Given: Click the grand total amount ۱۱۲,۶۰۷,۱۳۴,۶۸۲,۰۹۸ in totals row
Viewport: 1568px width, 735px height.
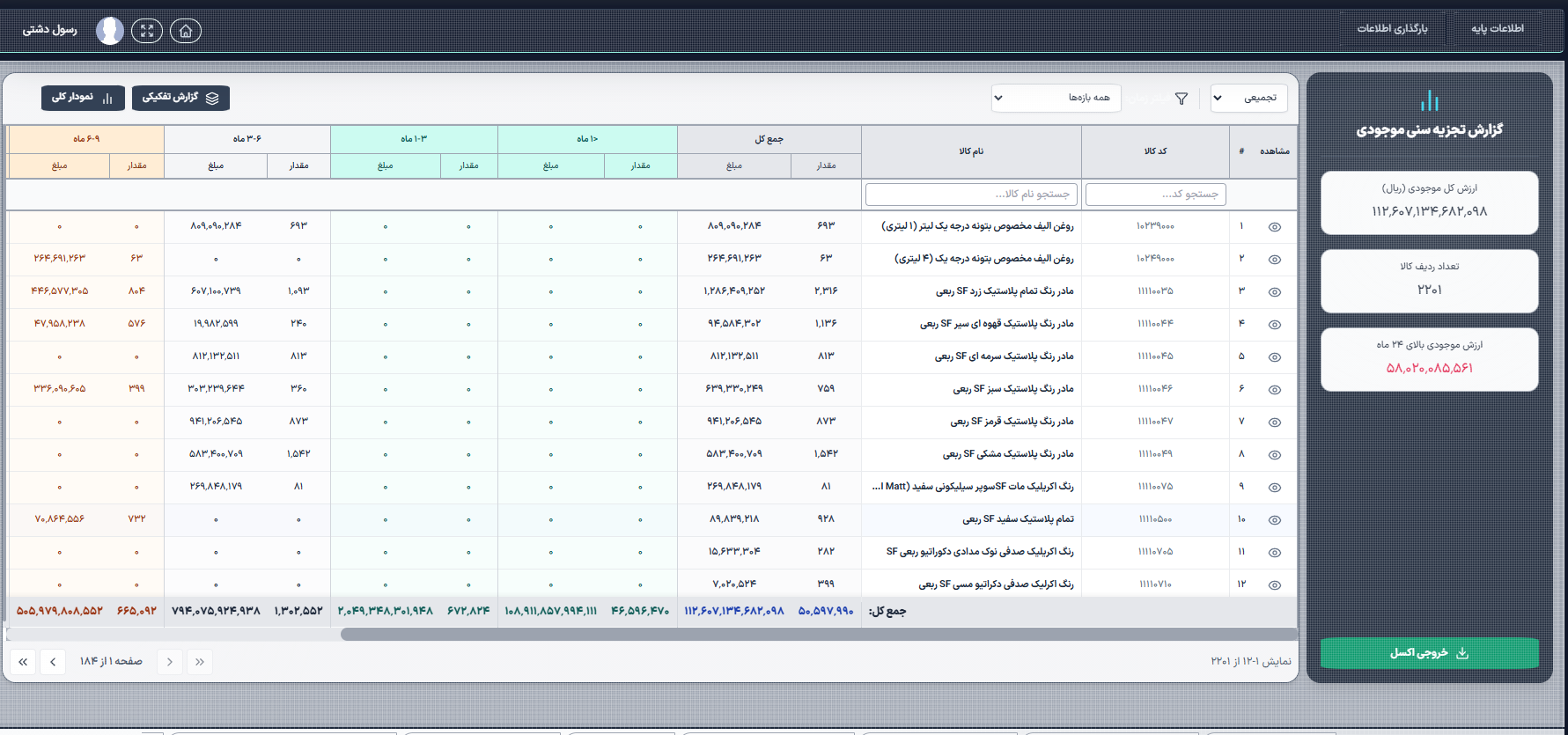Looking at the screenshot, I should click(x=734, y=611).
